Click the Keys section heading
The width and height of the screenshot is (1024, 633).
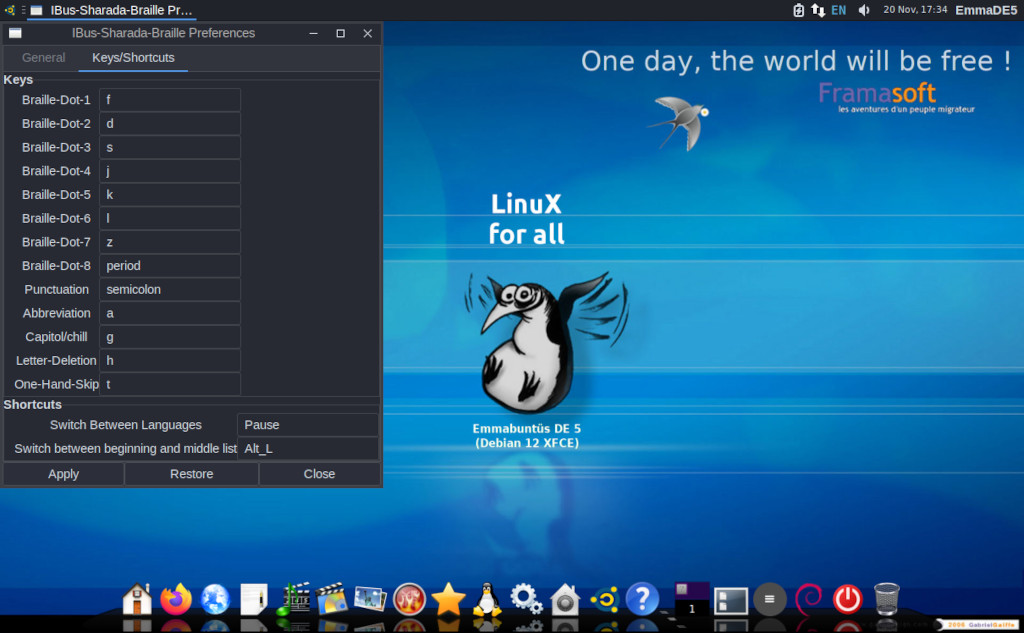click(x=18, y=80)
